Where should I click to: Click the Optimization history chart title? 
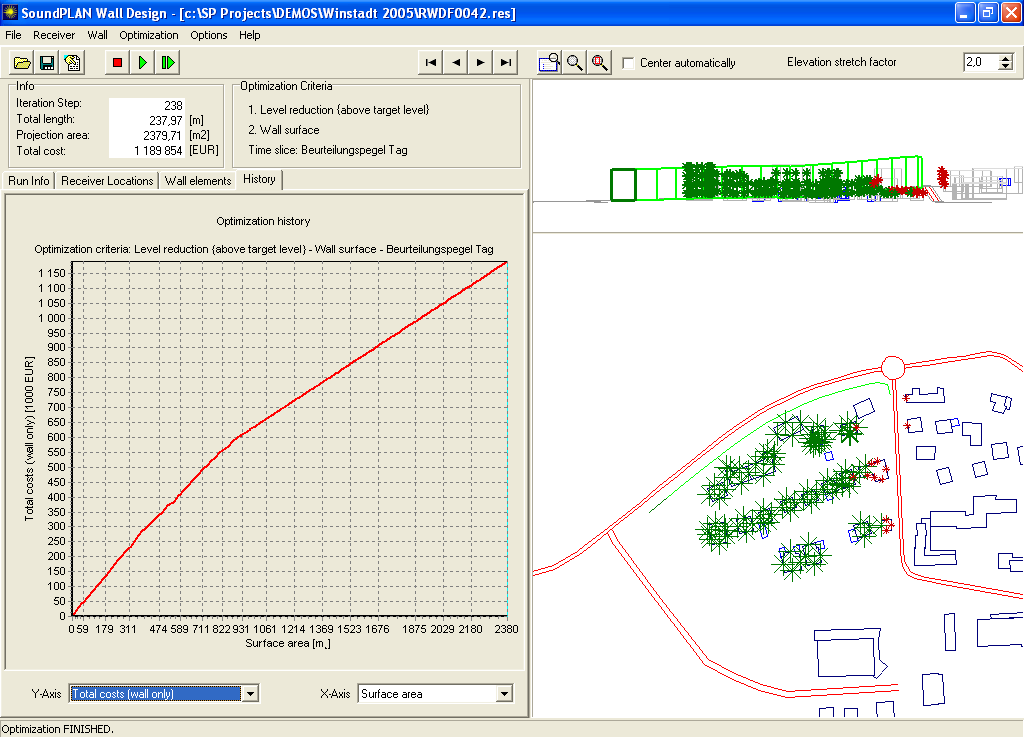click(x=263, y=222)
